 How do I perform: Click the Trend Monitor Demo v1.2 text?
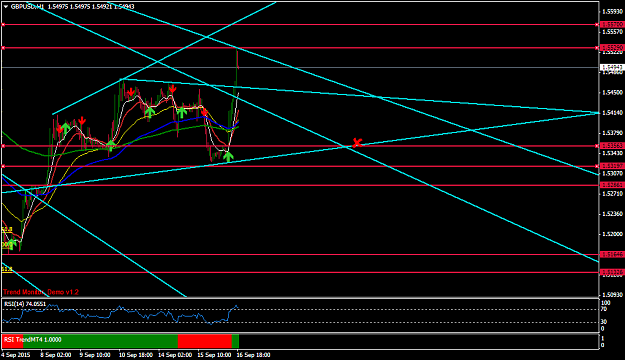(x=41, y=292)
